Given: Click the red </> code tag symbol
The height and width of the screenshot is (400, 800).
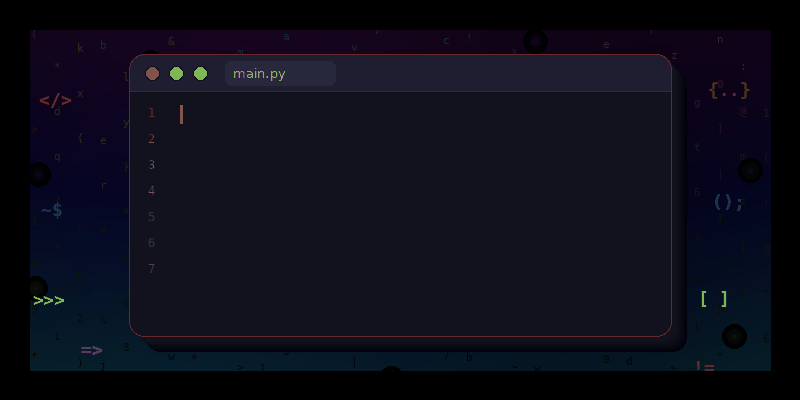Looking at the screenshot, I should coord(56,100).
